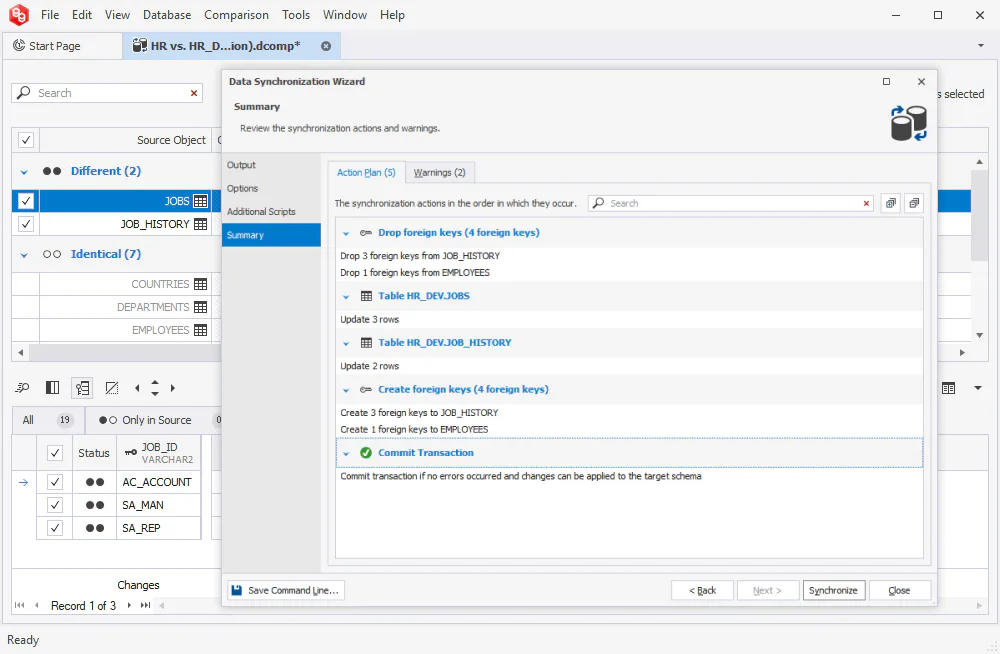This screenshot has width=1000, height=654.
Task: Click the JOB_HISTORY table icon
Action: click(200, 224)
